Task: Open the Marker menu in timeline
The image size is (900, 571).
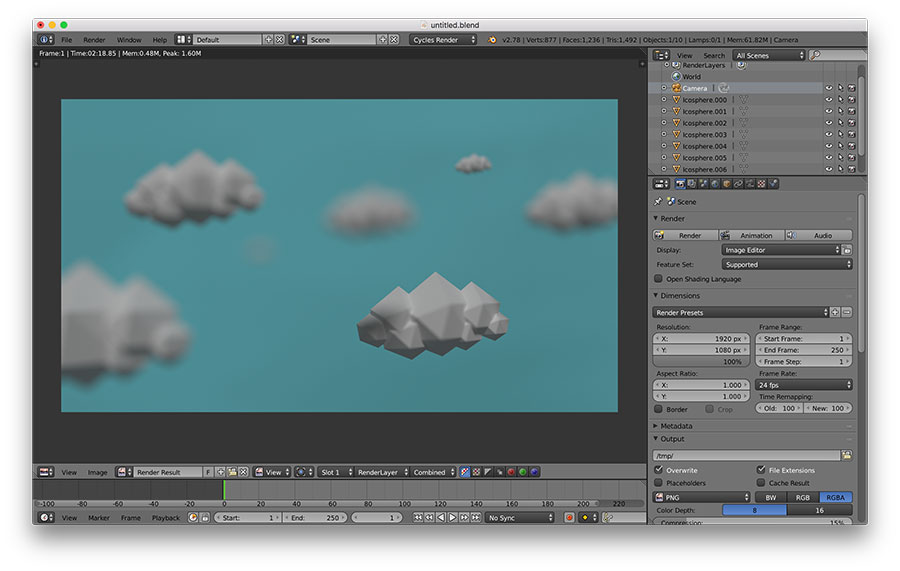Action: click(99, 518)
